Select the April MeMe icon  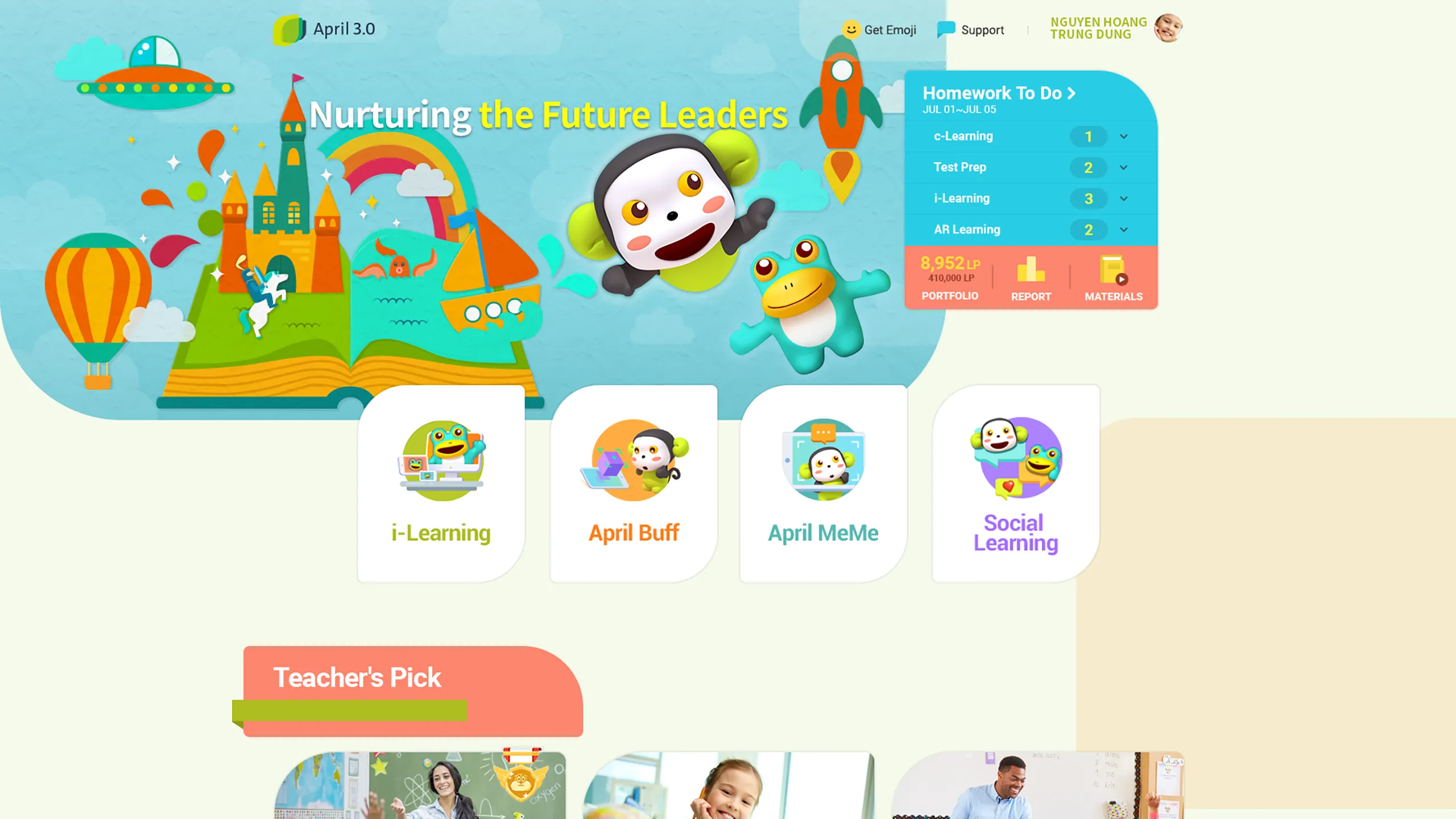point(823,458)
